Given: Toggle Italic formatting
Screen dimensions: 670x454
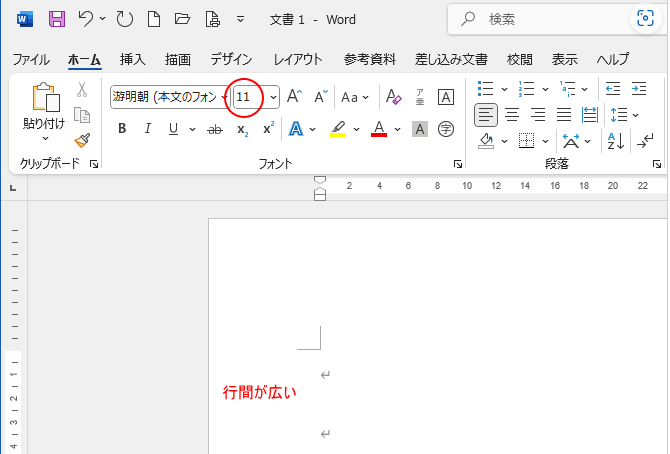Looking at the screenshot, I should [x=148, y=129].
